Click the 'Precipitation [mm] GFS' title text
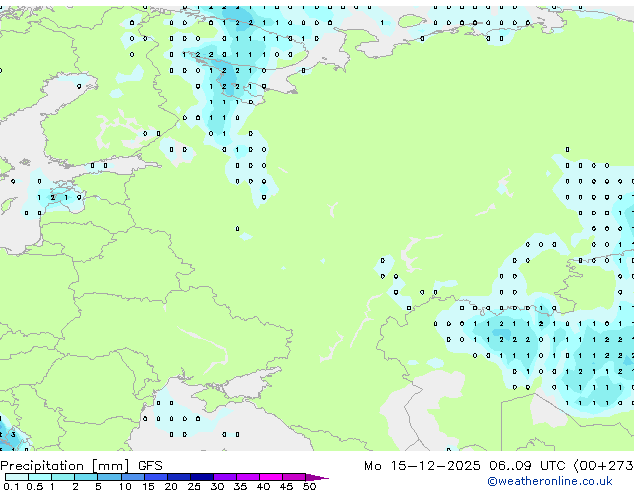Image resolution: width=634 pixels, height=490 pixels. [81, 466]
